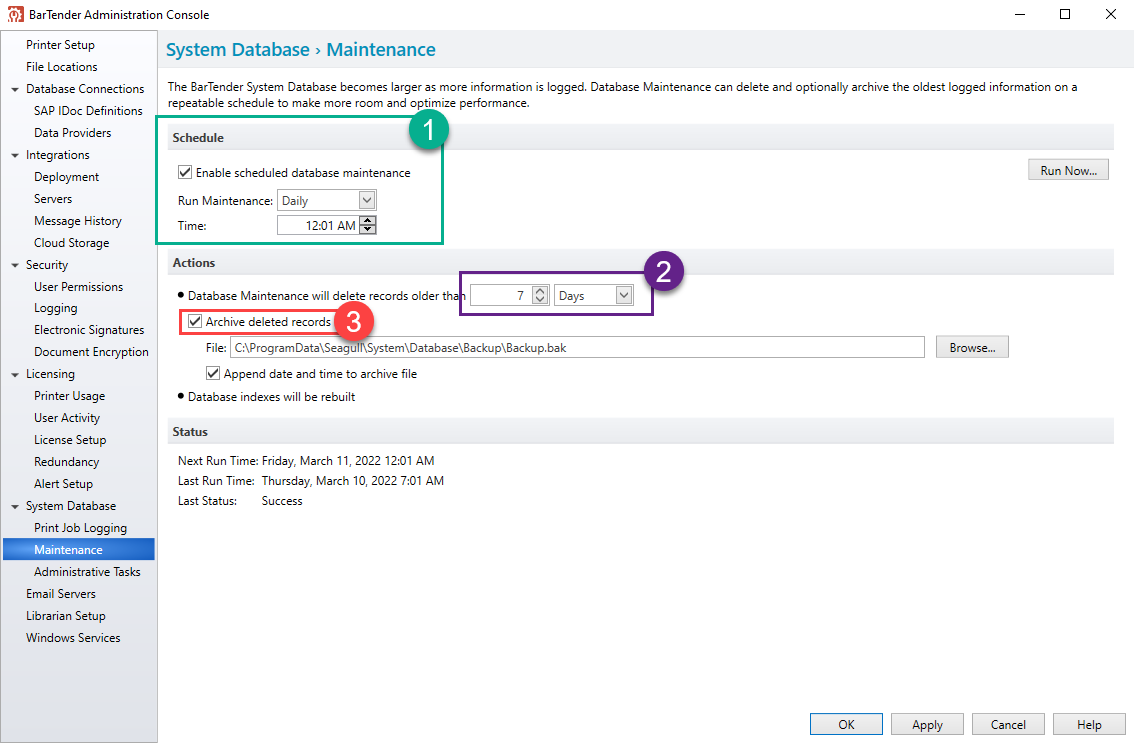This screenshot has width=1134, height=743.
Task: Open SAP IDoc Definitions page
Action: coord(88,111)
